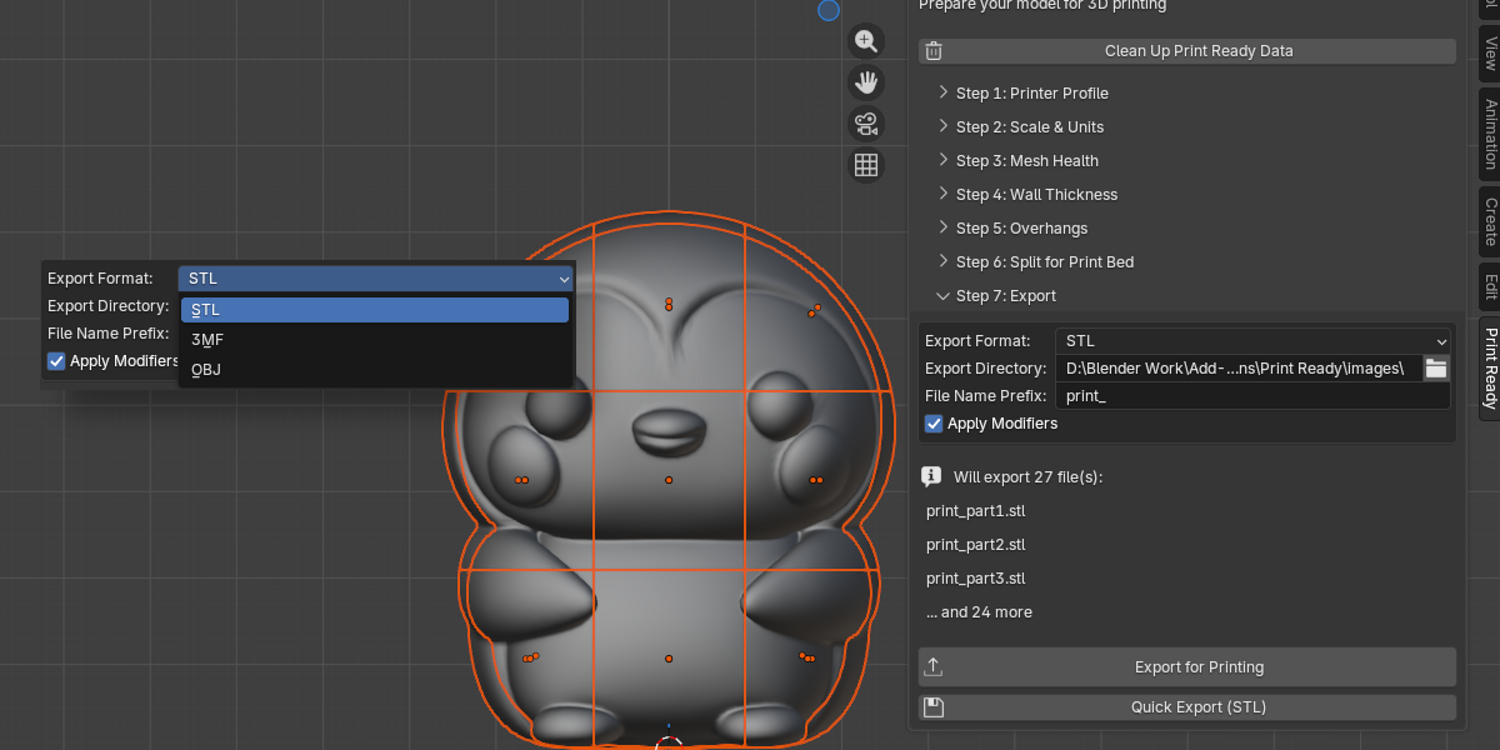Click the magnifier zoom icon in the viewport

[866, 41]
